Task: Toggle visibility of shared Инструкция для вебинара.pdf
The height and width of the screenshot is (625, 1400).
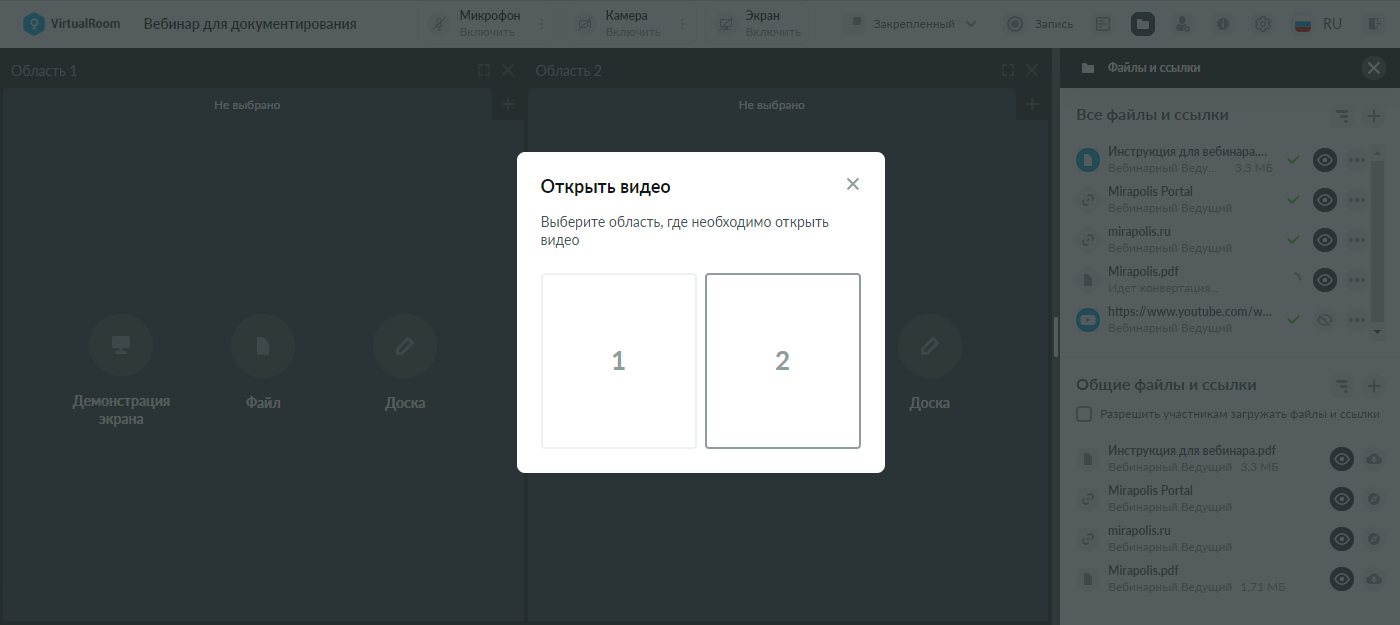Action: coord(1342,459)
